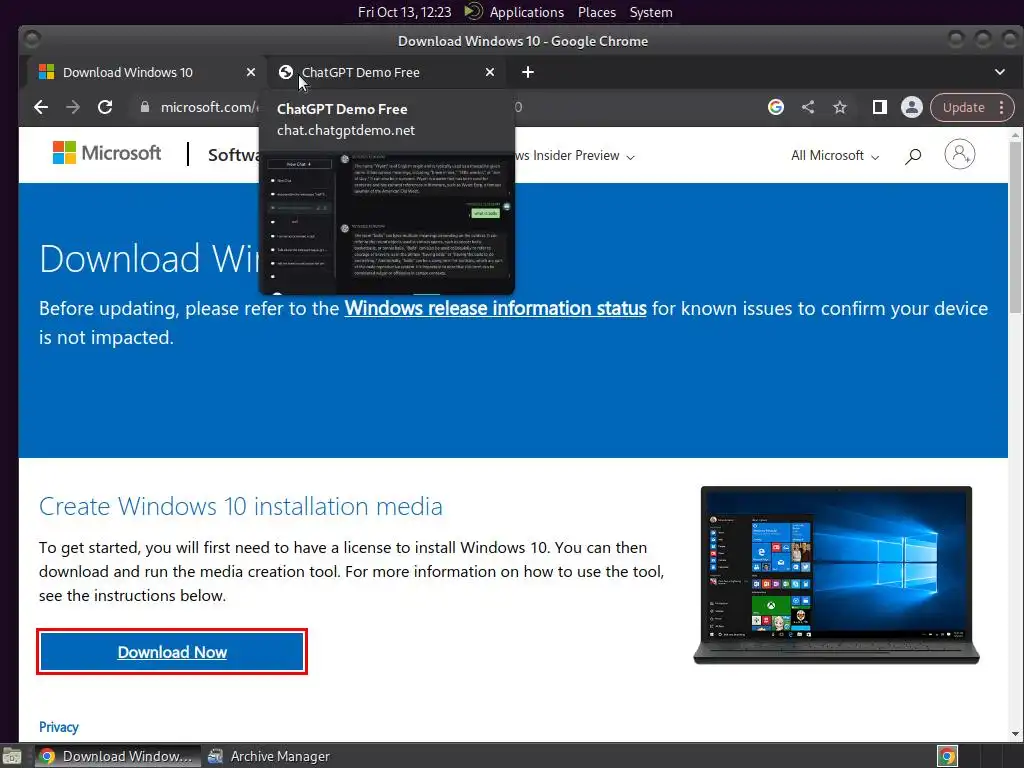The image size is (1024, 768).
Task: Reload the page with the refresh icon
Action: [105, 107]
